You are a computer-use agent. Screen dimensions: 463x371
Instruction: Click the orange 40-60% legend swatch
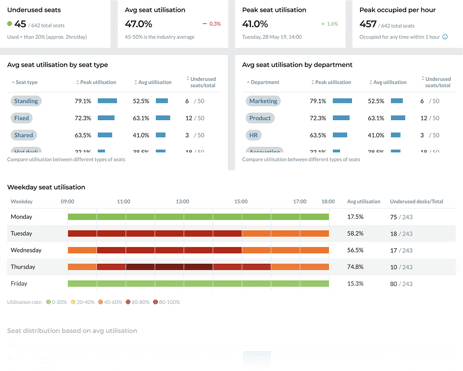[100, 302]
